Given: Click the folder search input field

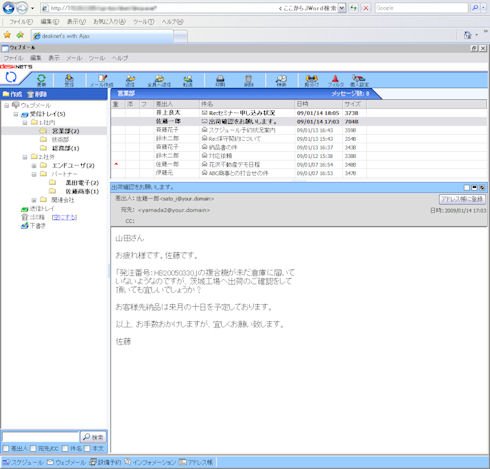Looking at the screenshot, I should pyautogui.click(x=40, y=436).
